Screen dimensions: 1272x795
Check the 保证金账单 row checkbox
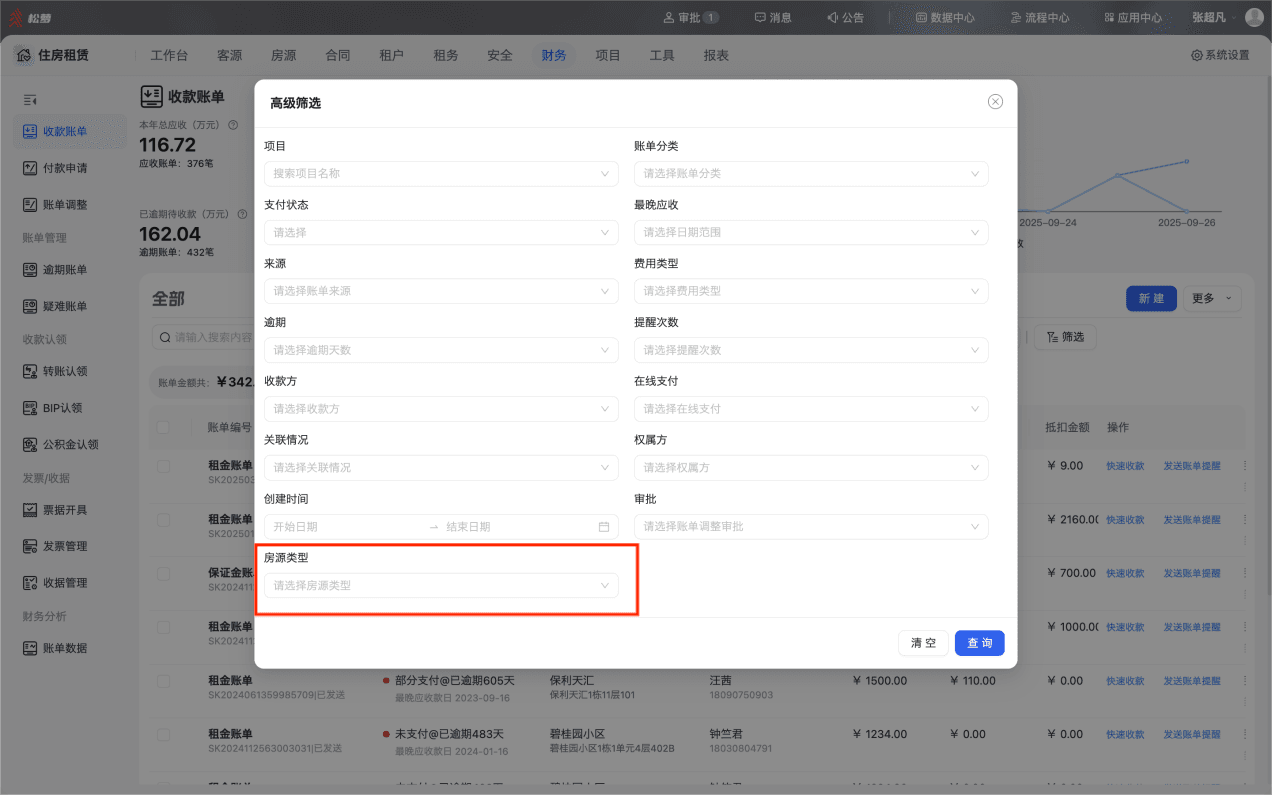164,574
